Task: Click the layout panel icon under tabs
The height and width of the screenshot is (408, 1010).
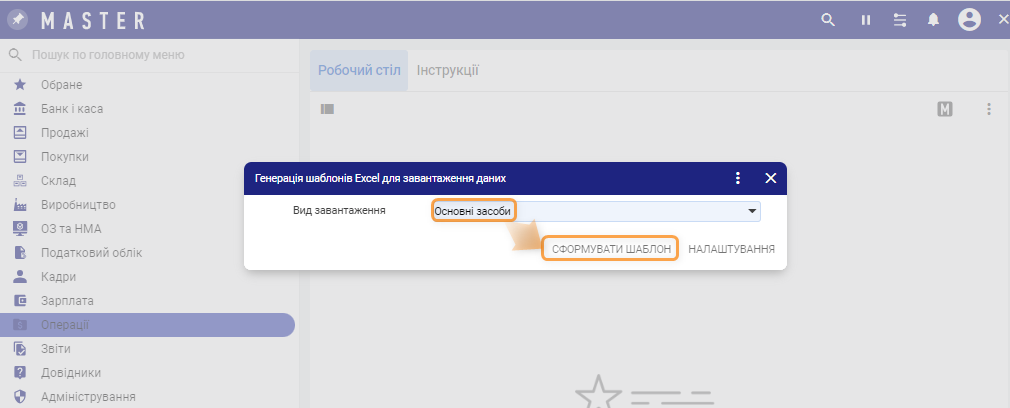Action: pyautogui.click(x=327, y=109)
